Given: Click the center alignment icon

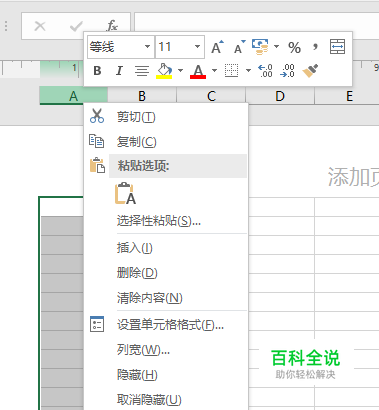Looking at the screenshot, I should click(142, 71).
